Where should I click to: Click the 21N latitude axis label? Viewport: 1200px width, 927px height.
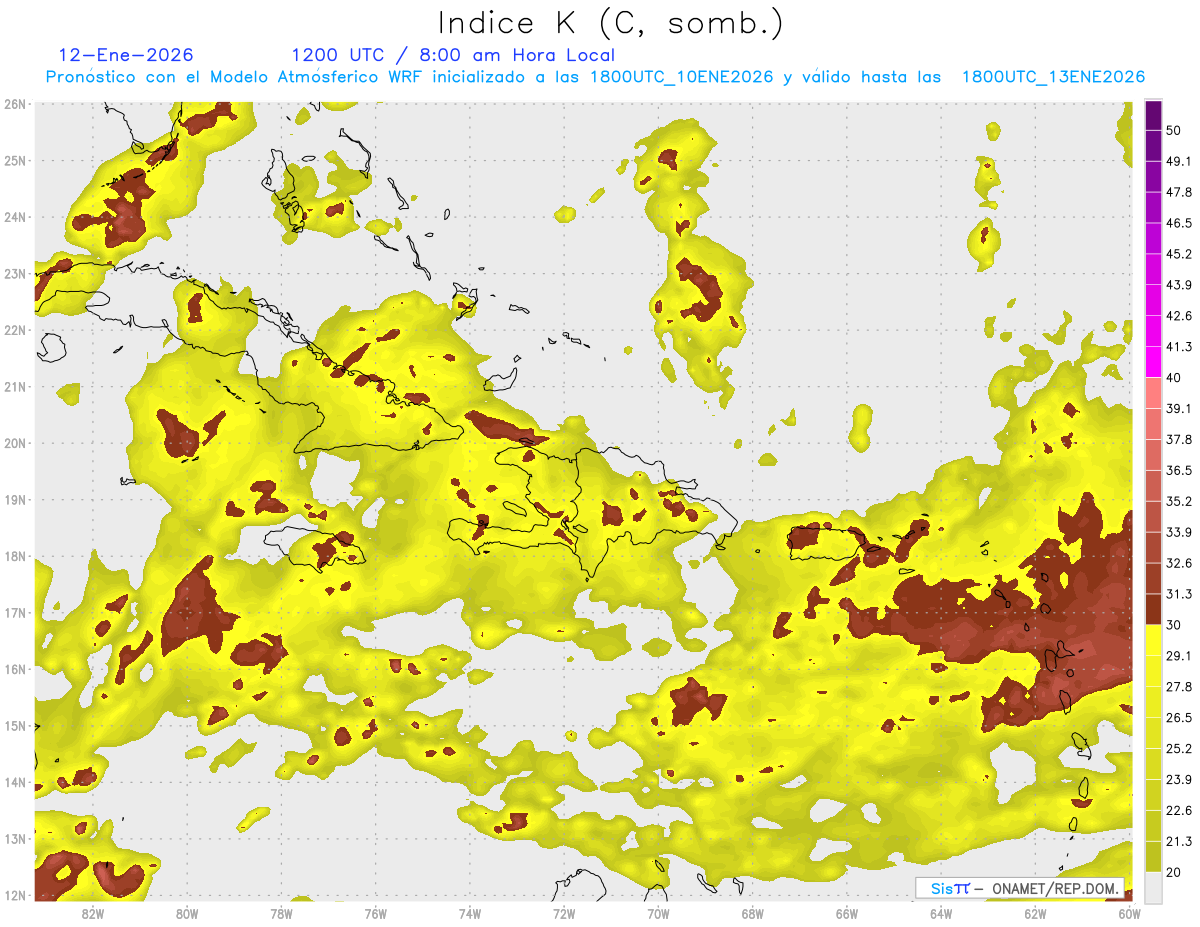click(x=15, y=386)
